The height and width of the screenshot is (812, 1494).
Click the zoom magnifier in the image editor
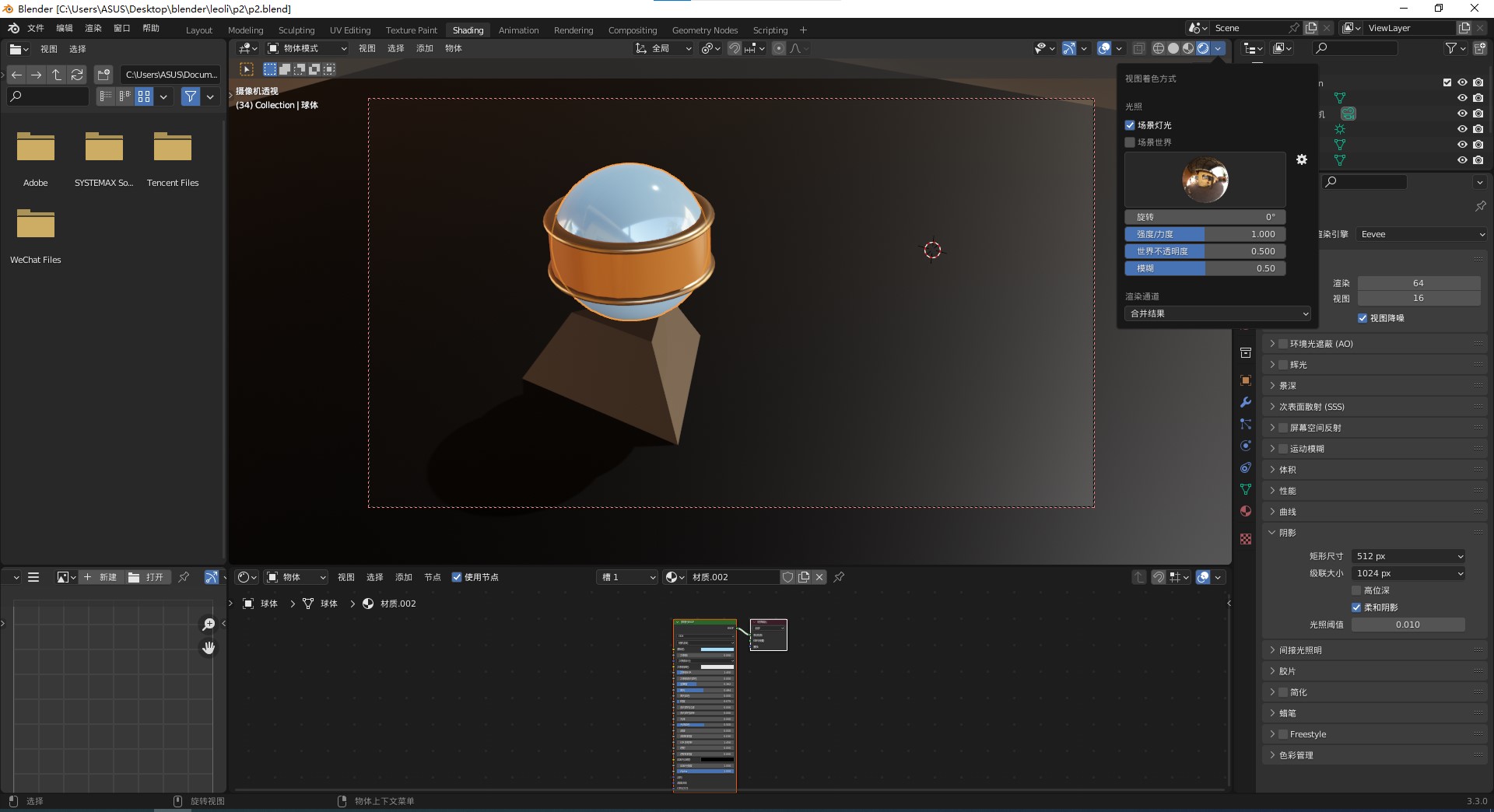(209, 625)
